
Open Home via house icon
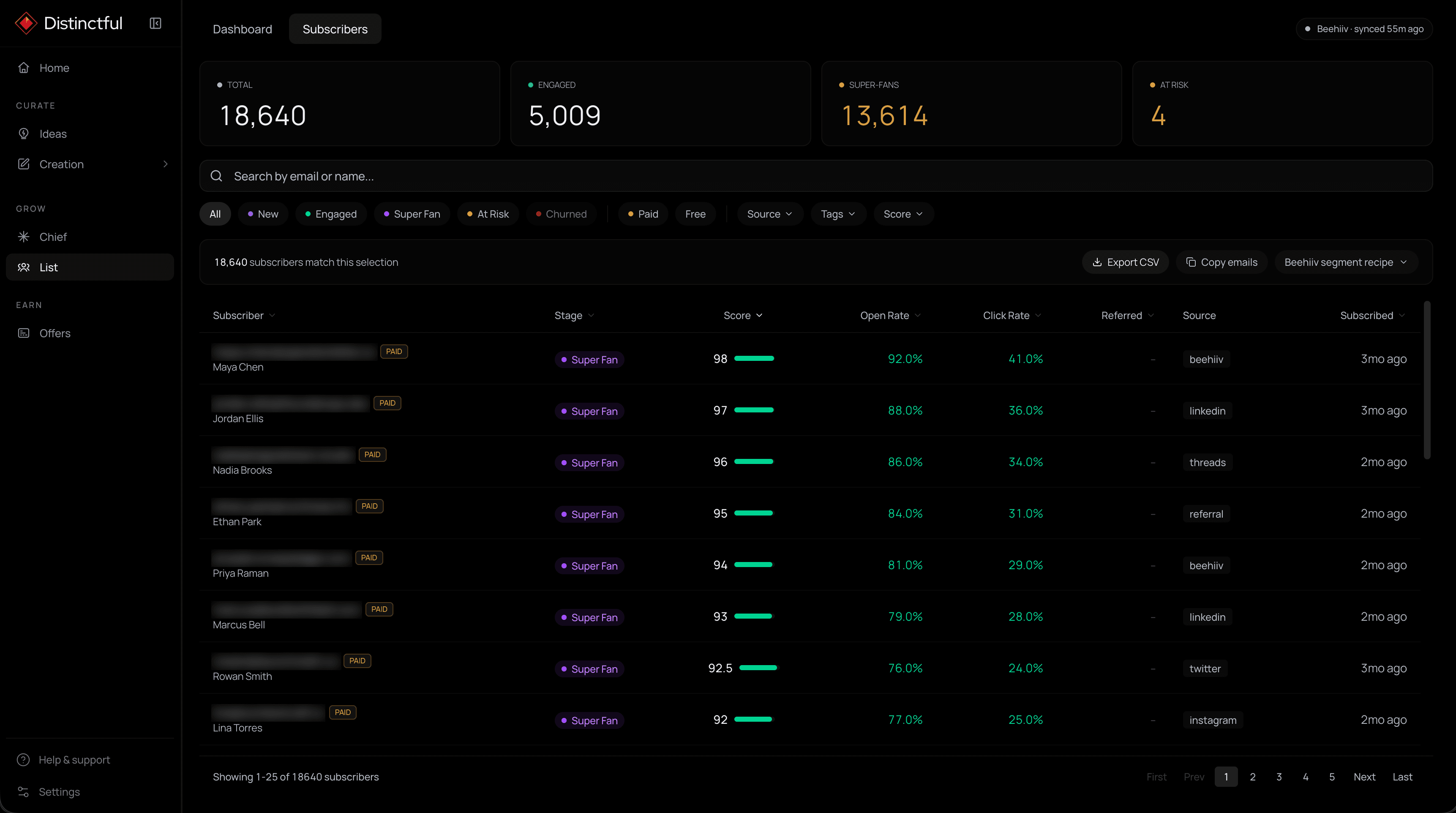pyautogui.click(x=24, y=68)
